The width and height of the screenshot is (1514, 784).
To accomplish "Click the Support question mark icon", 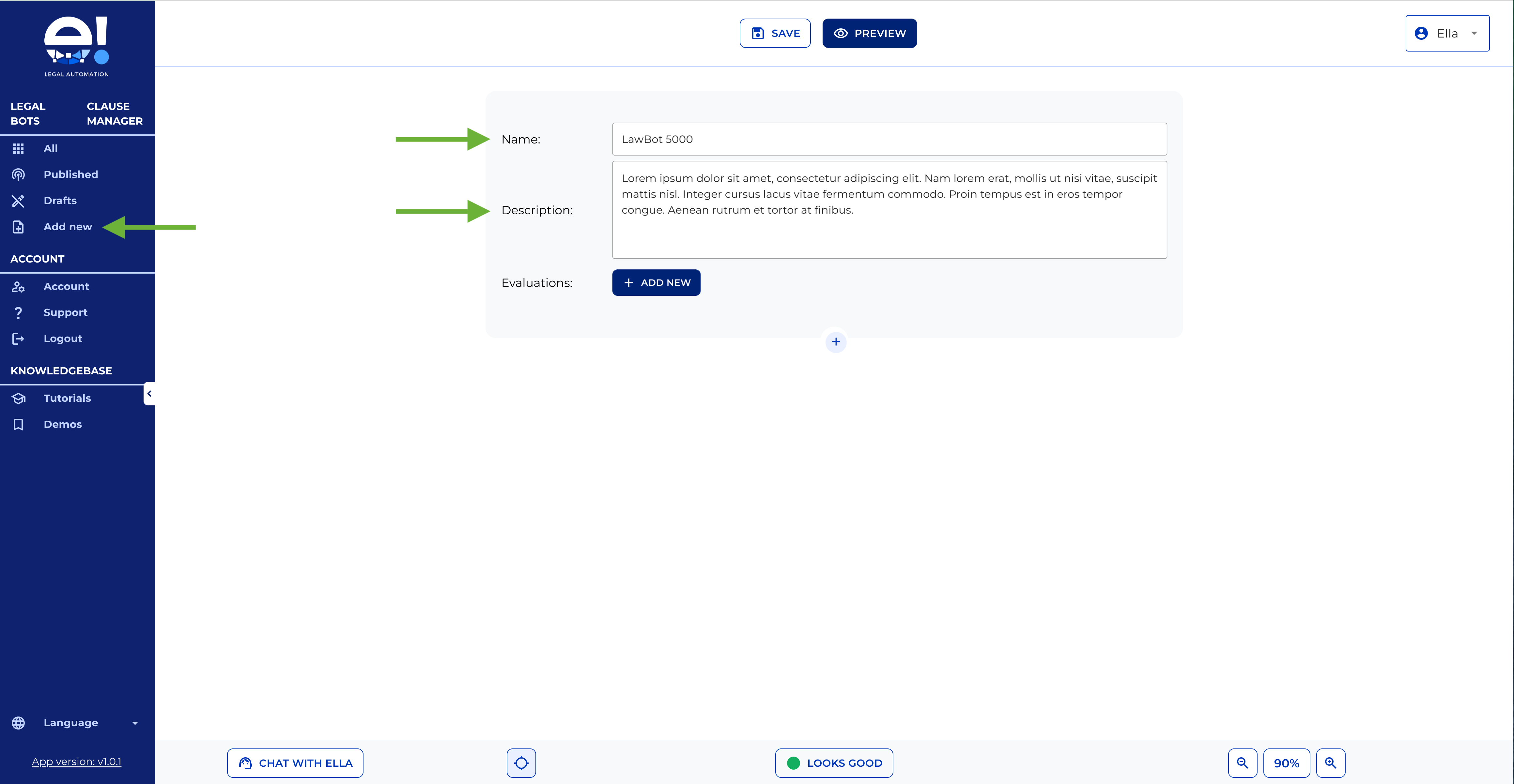I will (18, 312).
